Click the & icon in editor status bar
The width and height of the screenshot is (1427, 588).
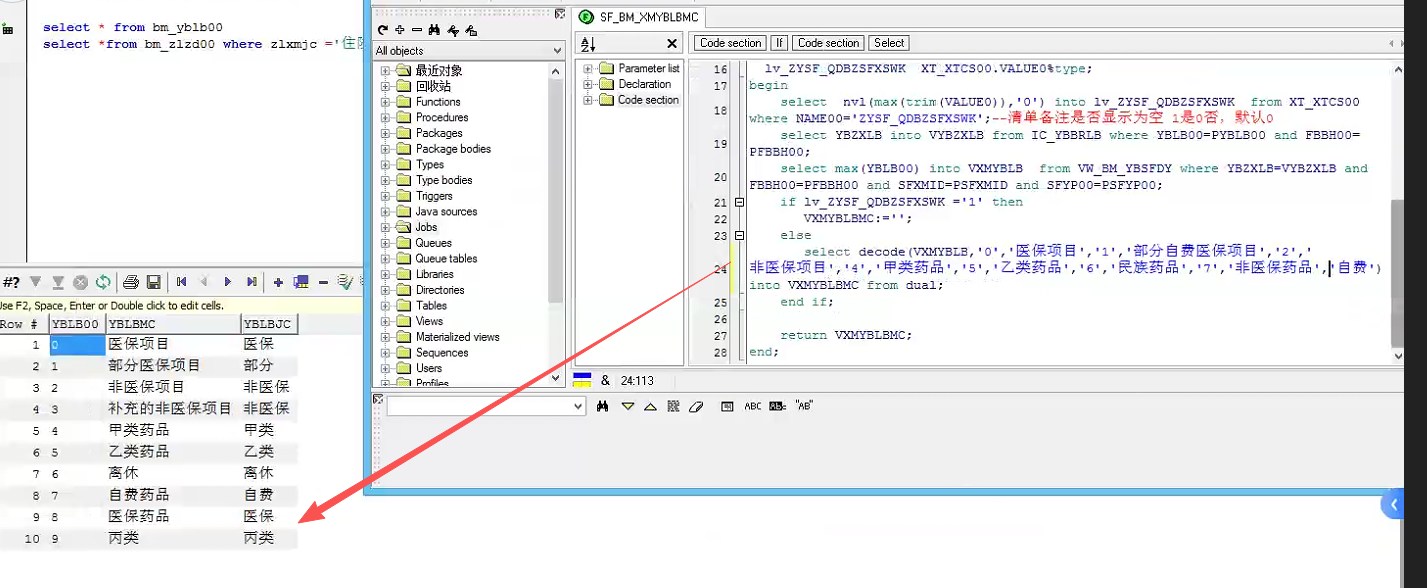pyautogui.click(x=605, y=380)
